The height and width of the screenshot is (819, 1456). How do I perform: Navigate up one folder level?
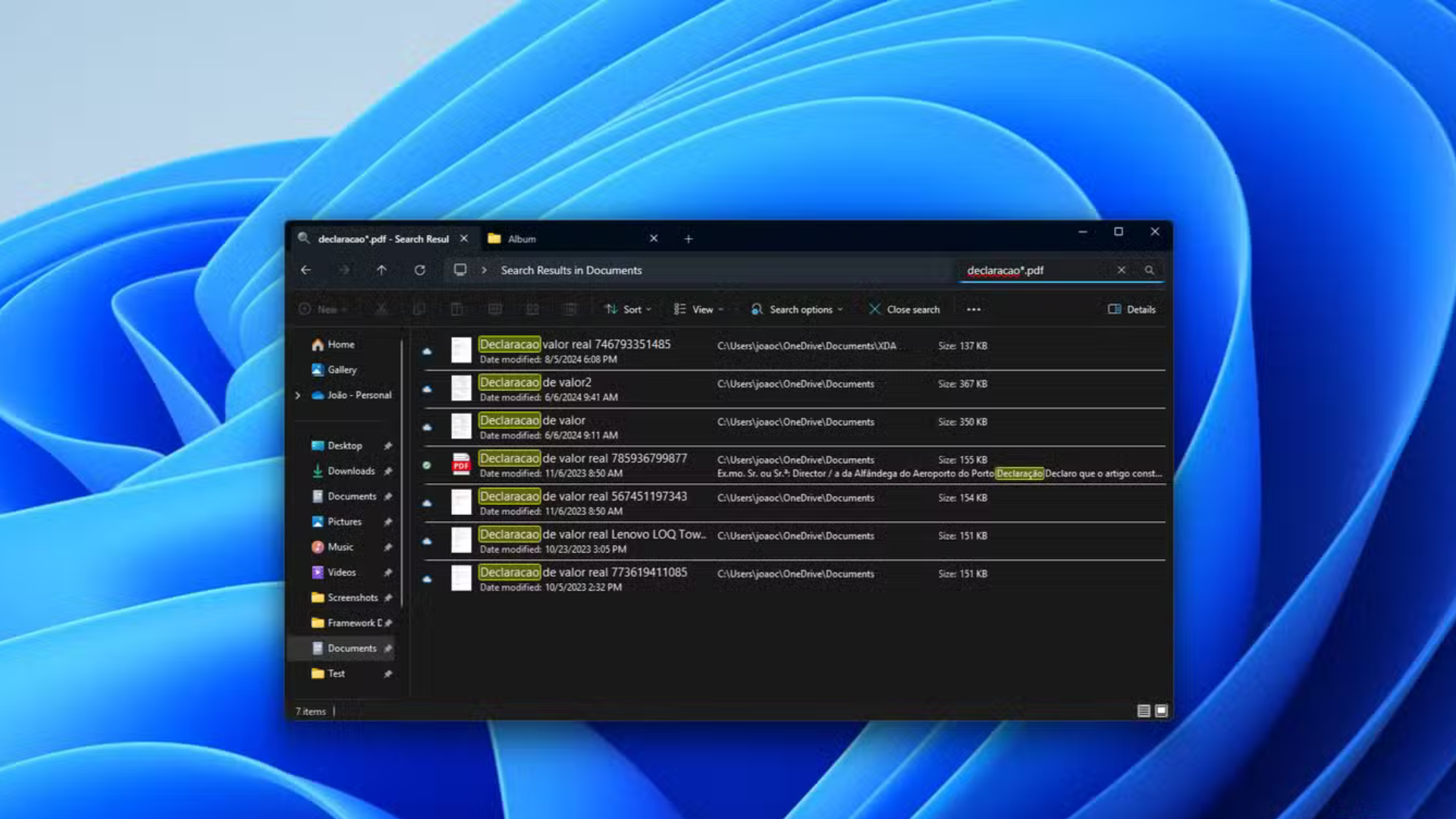click(x=382, y=270)
